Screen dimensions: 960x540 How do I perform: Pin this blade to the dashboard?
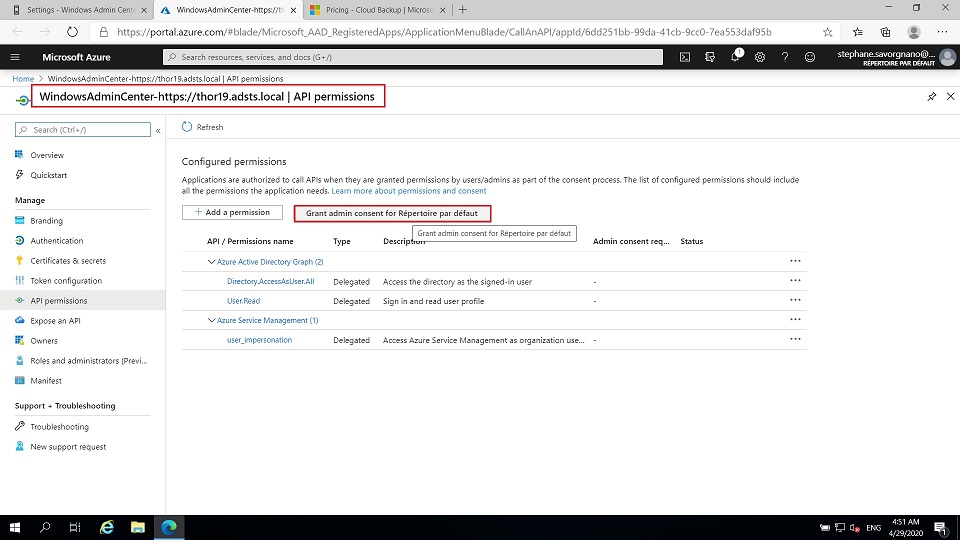click(x=931, y=97)
